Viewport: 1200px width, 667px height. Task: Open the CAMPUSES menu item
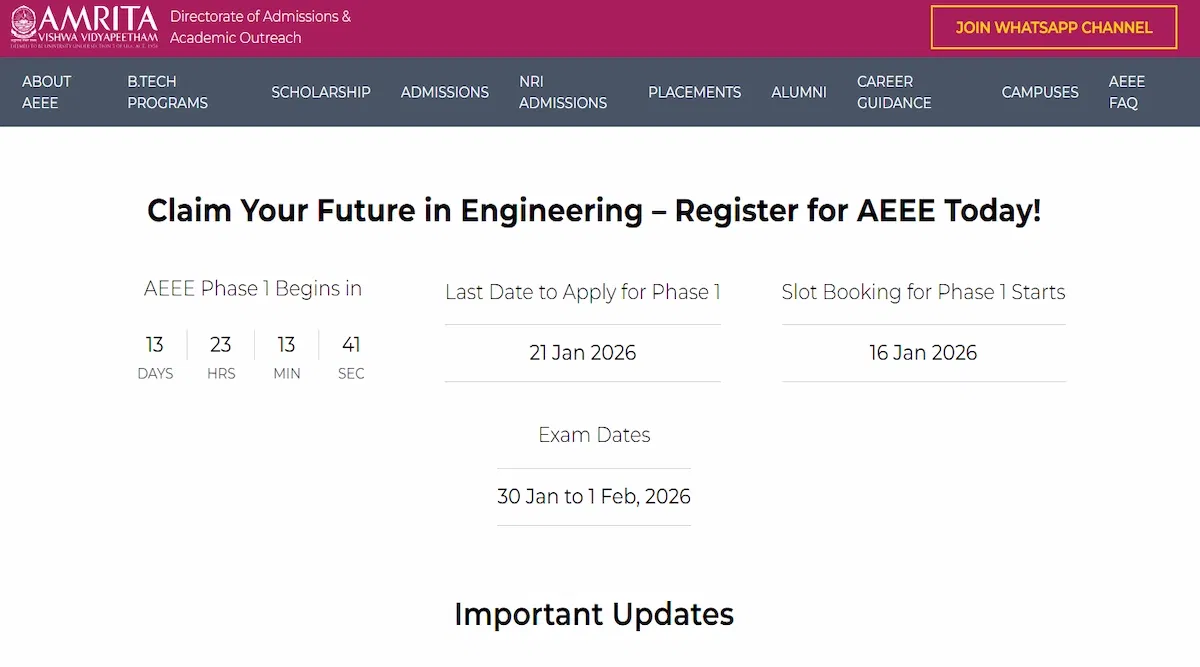pos(1039,92)
